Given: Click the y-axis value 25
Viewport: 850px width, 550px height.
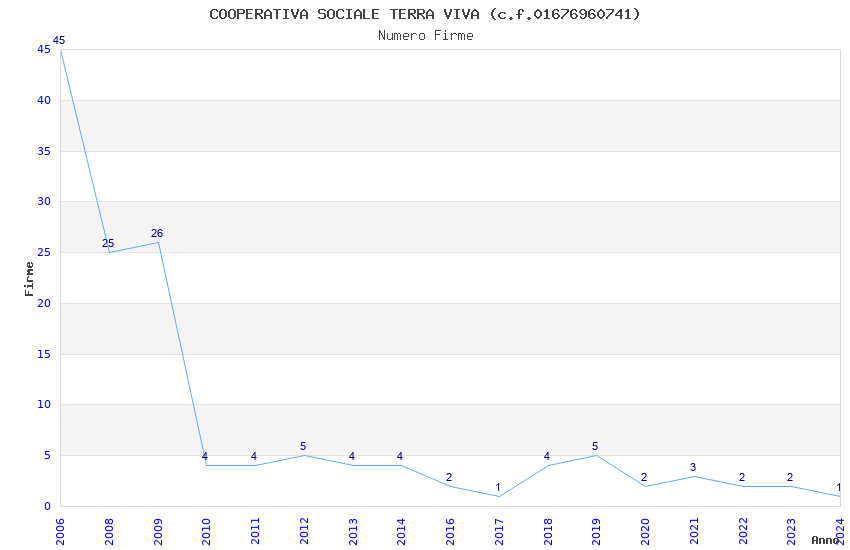Looking at the screenshot, I should (x=44, y=253).
